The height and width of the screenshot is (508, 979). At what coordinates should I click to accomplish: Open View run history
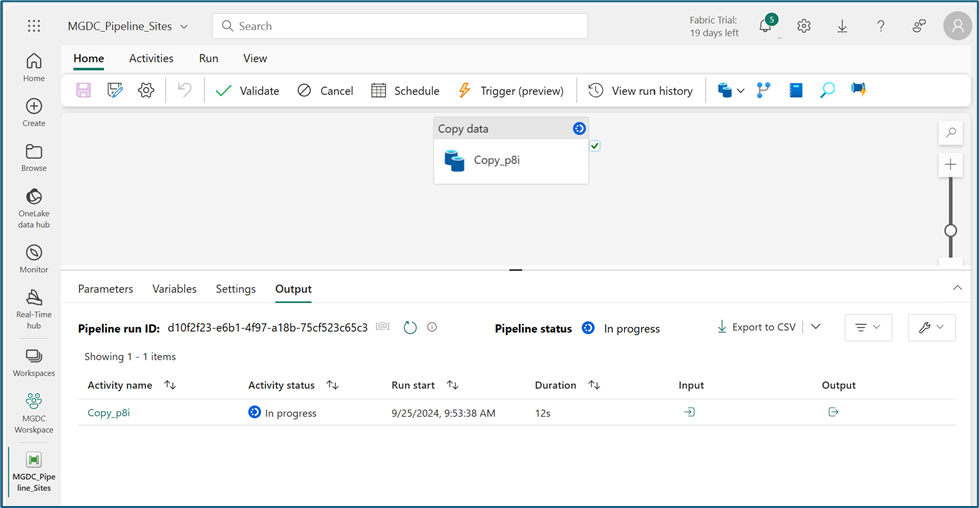coord(641,90)
